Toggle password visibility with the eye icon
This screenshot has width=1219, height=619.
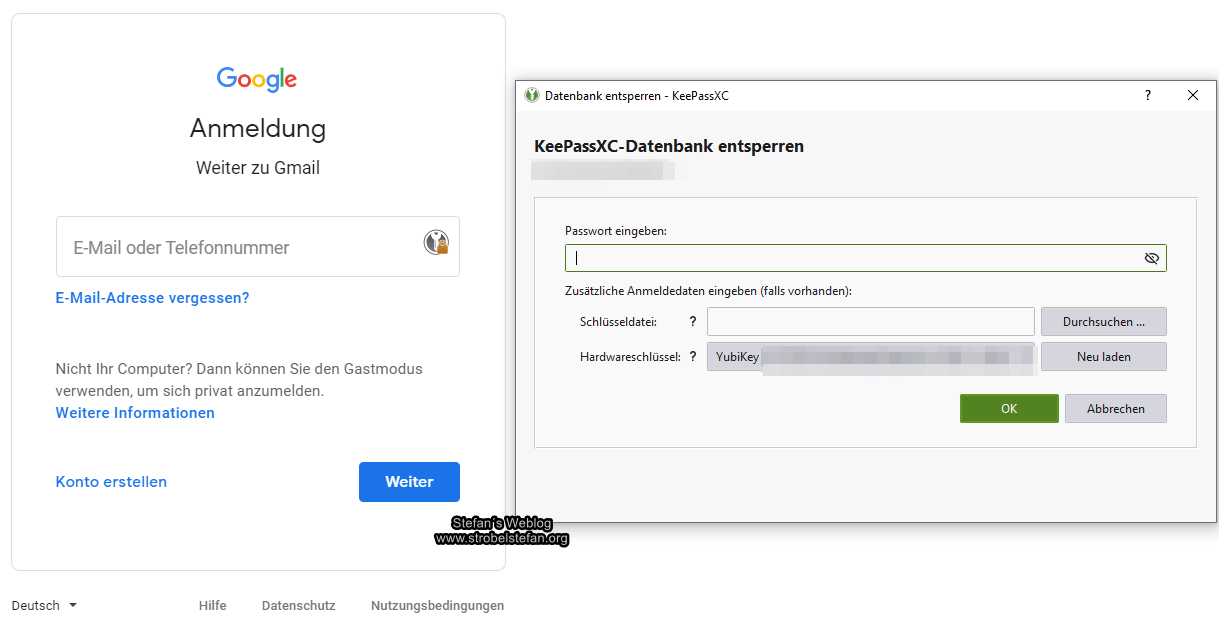1151,257
